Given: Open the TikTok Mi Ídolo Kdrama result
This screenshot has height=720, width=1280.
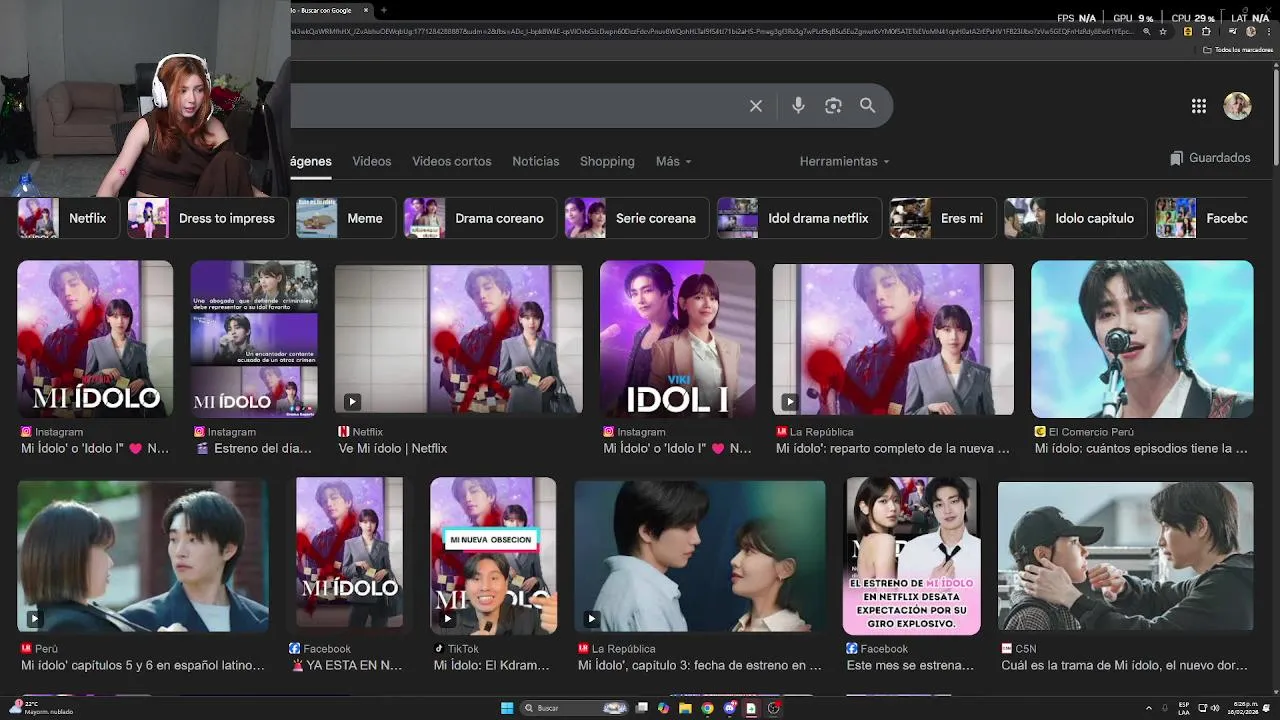Looking at the screenshot, I should [x=492, y=665].
